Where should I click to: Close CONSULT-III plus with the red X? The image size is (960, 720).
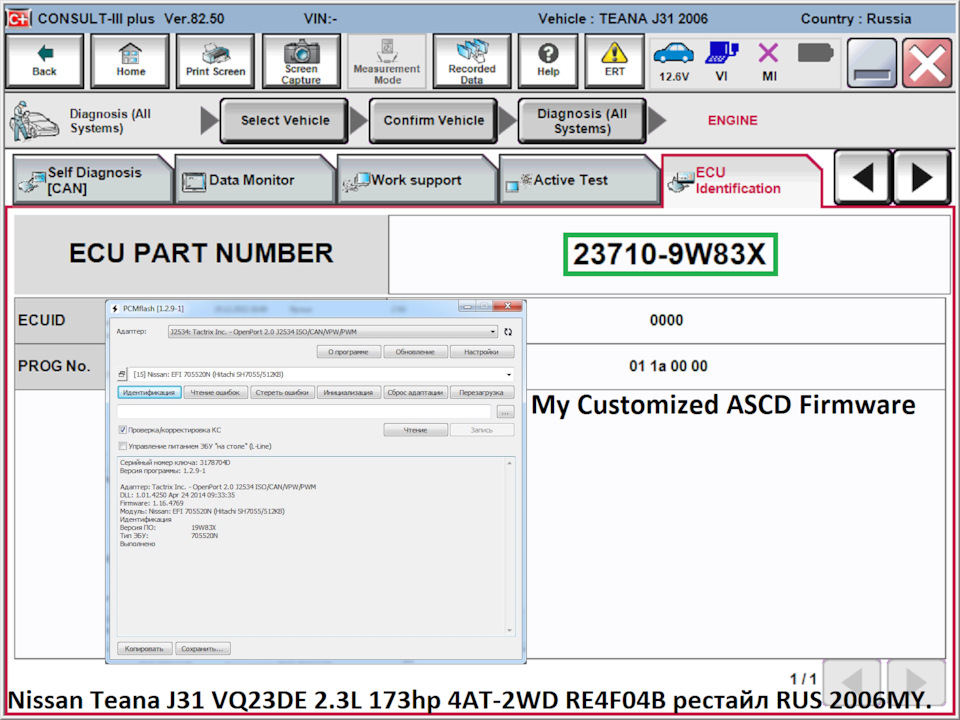926,62
